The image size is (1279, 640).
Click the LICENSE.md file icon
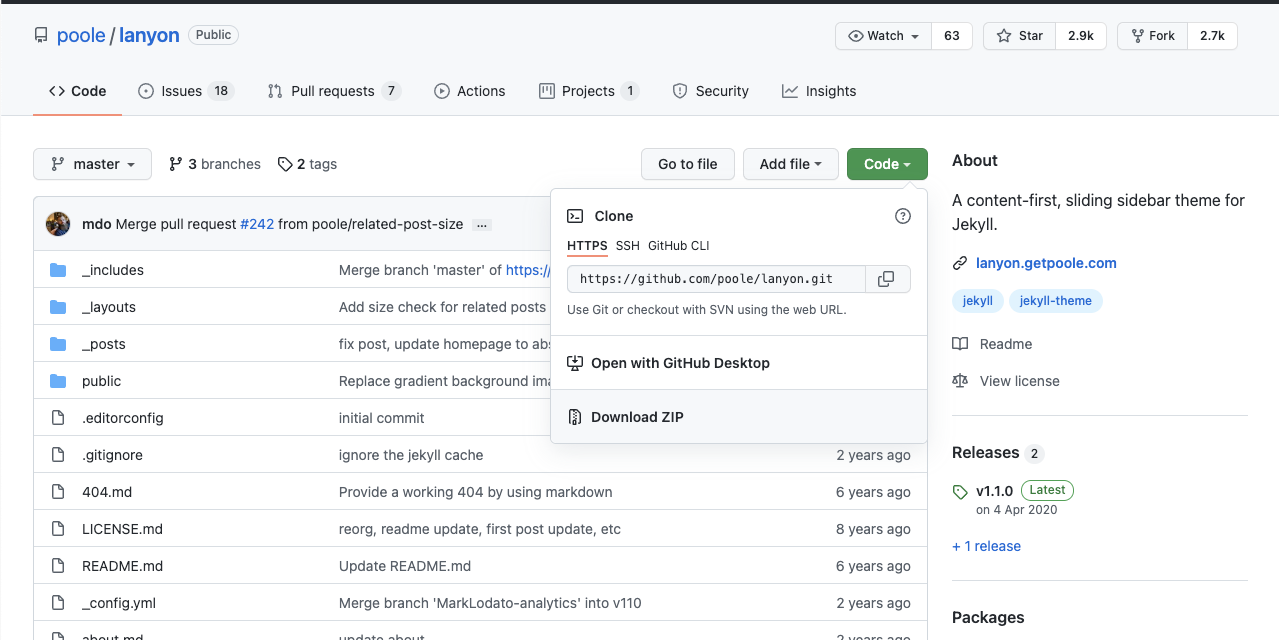click(x=58, y=529)
